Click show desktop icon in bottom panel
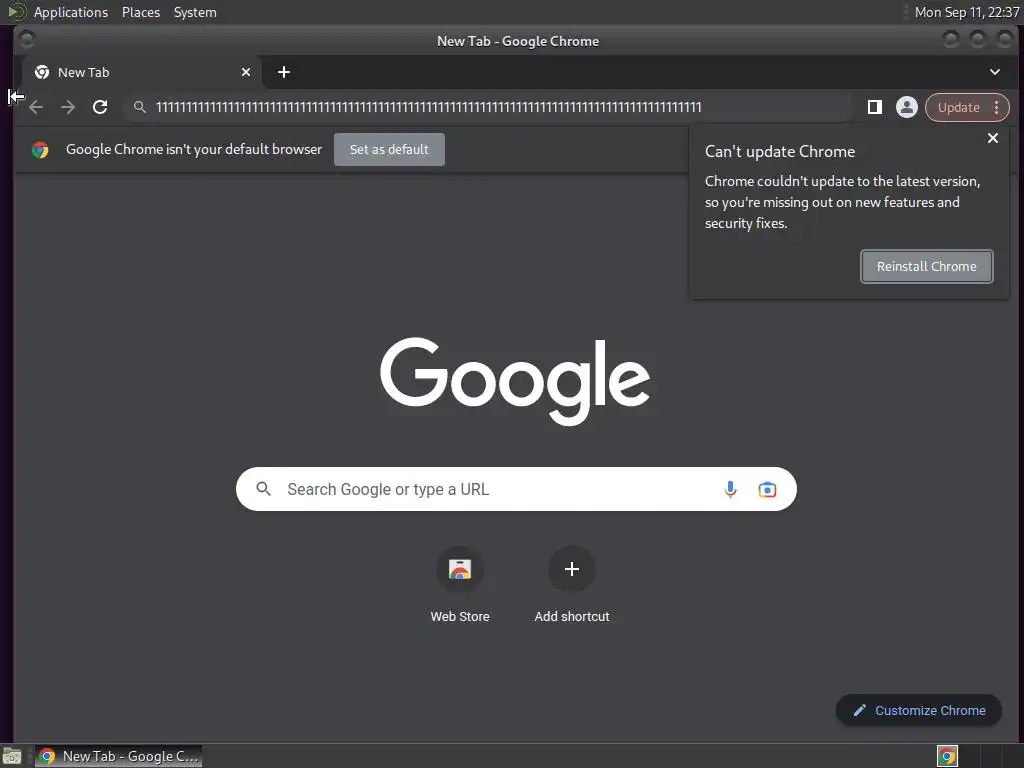Screen dimensions: 1024x768 (x=12, y=756)
